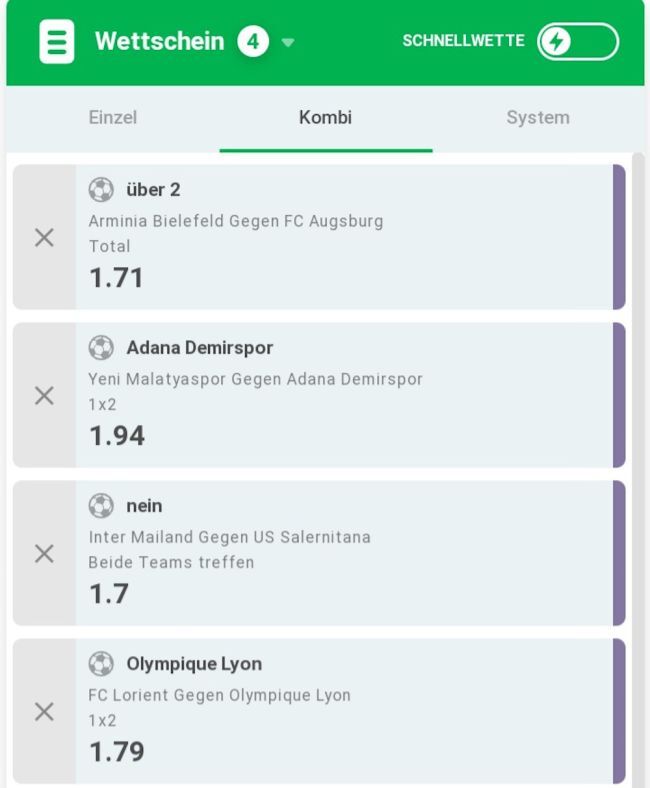Select the Kombi tab
The width and height of the screenshot is (650, 788).
pyautogui.click(x=325, y=118)
